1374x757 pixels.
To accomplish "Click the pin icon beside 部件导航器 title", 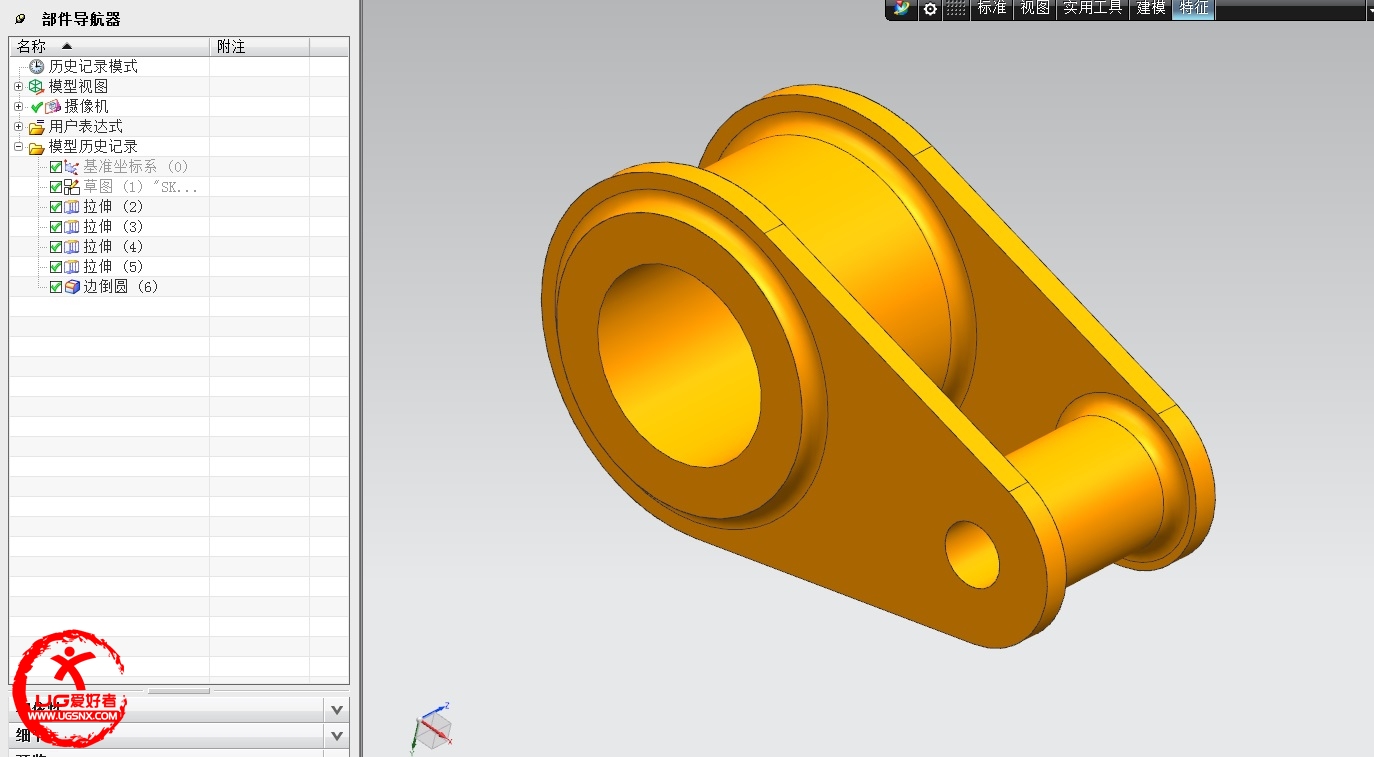I will 21,19.
